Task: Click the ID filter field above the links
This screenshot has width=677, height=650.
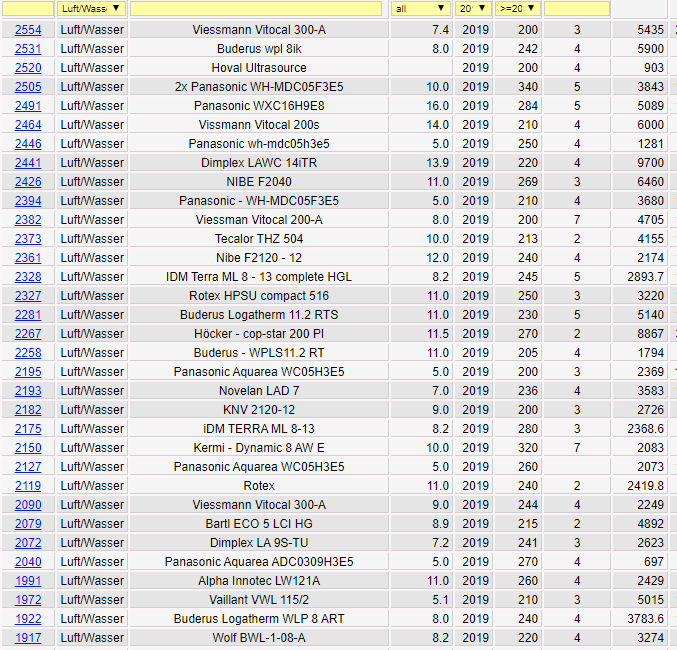Action: [x=27, y=8]
